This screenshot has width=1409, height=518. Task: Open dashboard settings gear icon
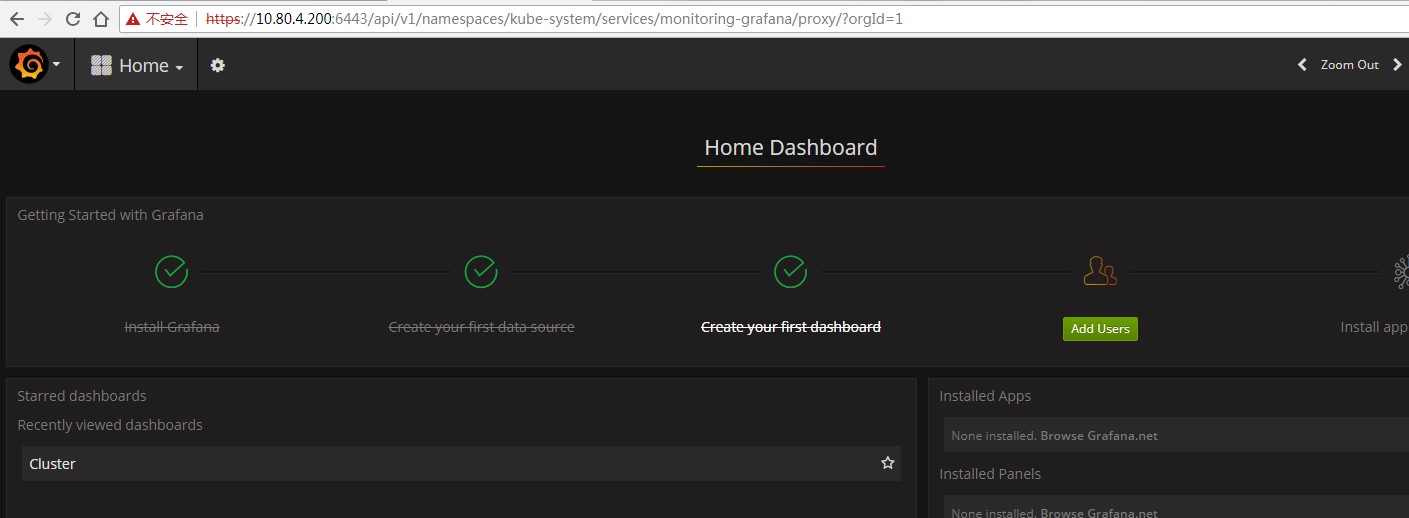tap(218, 65)
